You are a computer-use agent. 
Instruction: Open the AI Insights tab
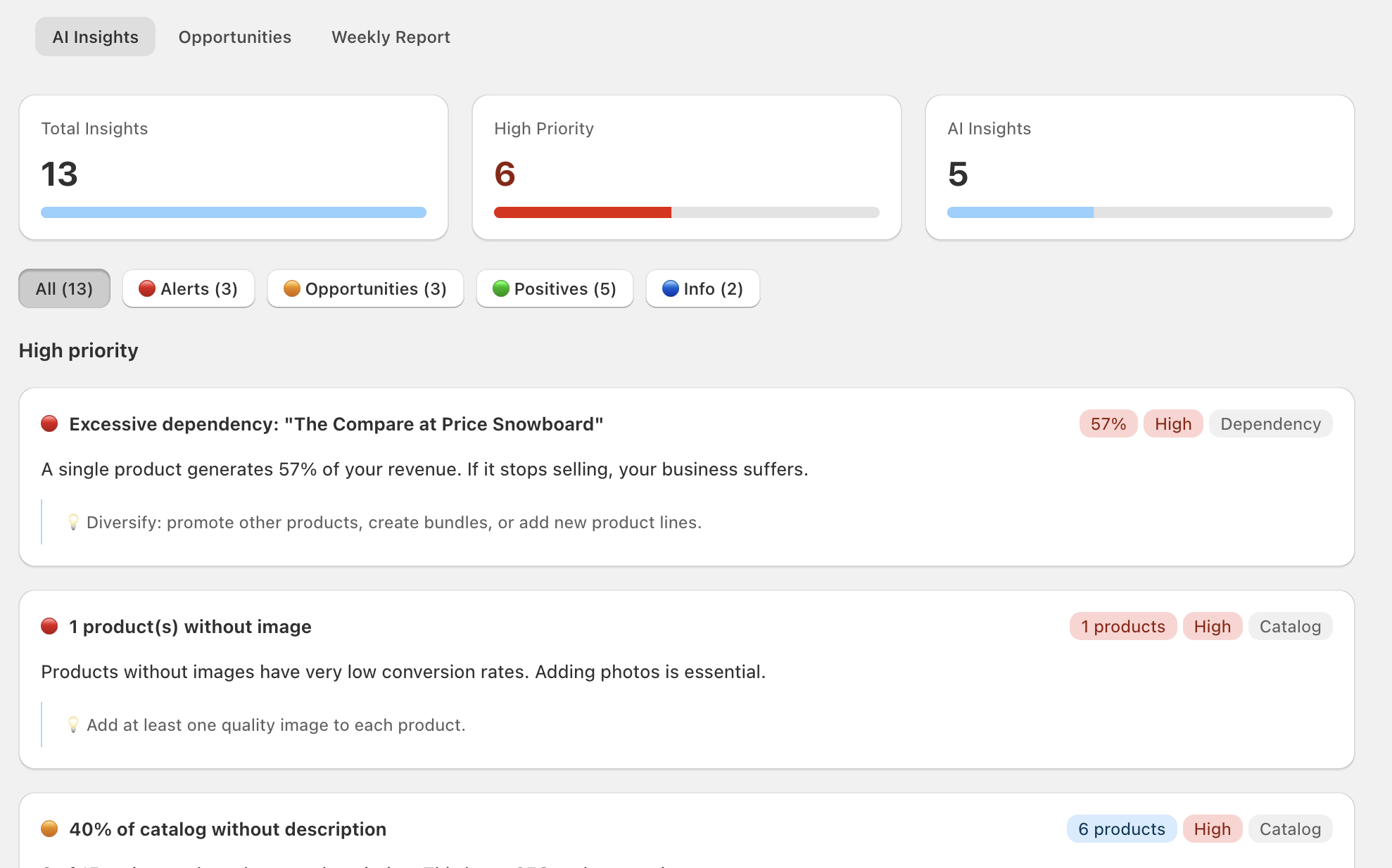pyautogui.click(x=95, y=37)
